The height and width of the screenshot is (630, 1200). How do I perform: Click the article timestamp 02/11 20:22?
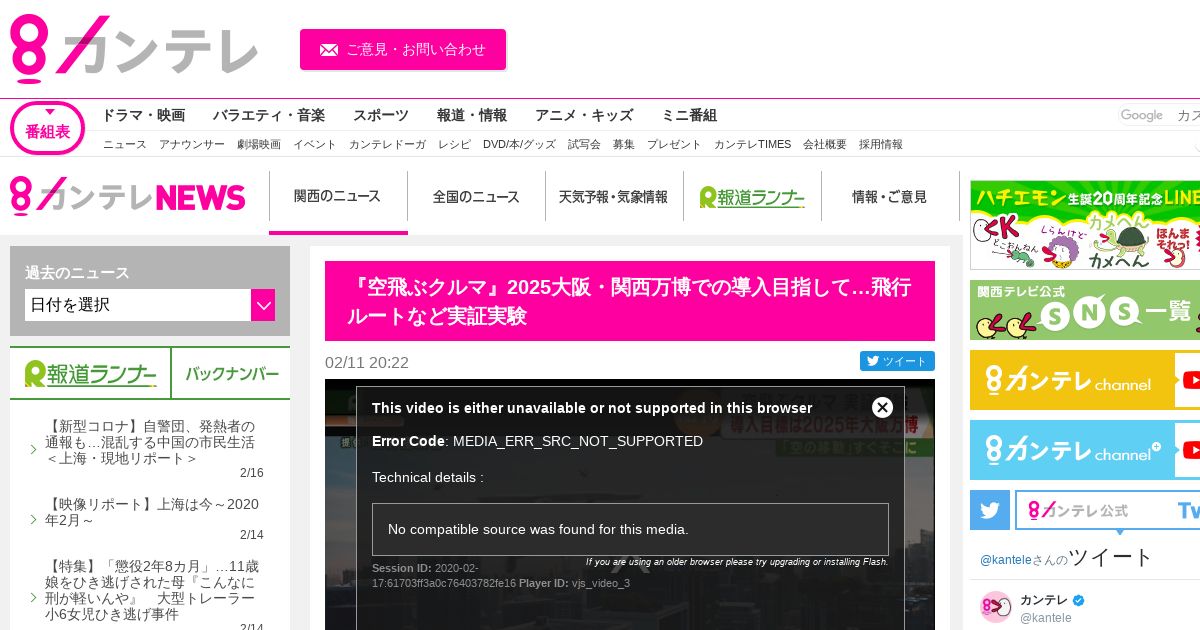click(x=367, y=362)
